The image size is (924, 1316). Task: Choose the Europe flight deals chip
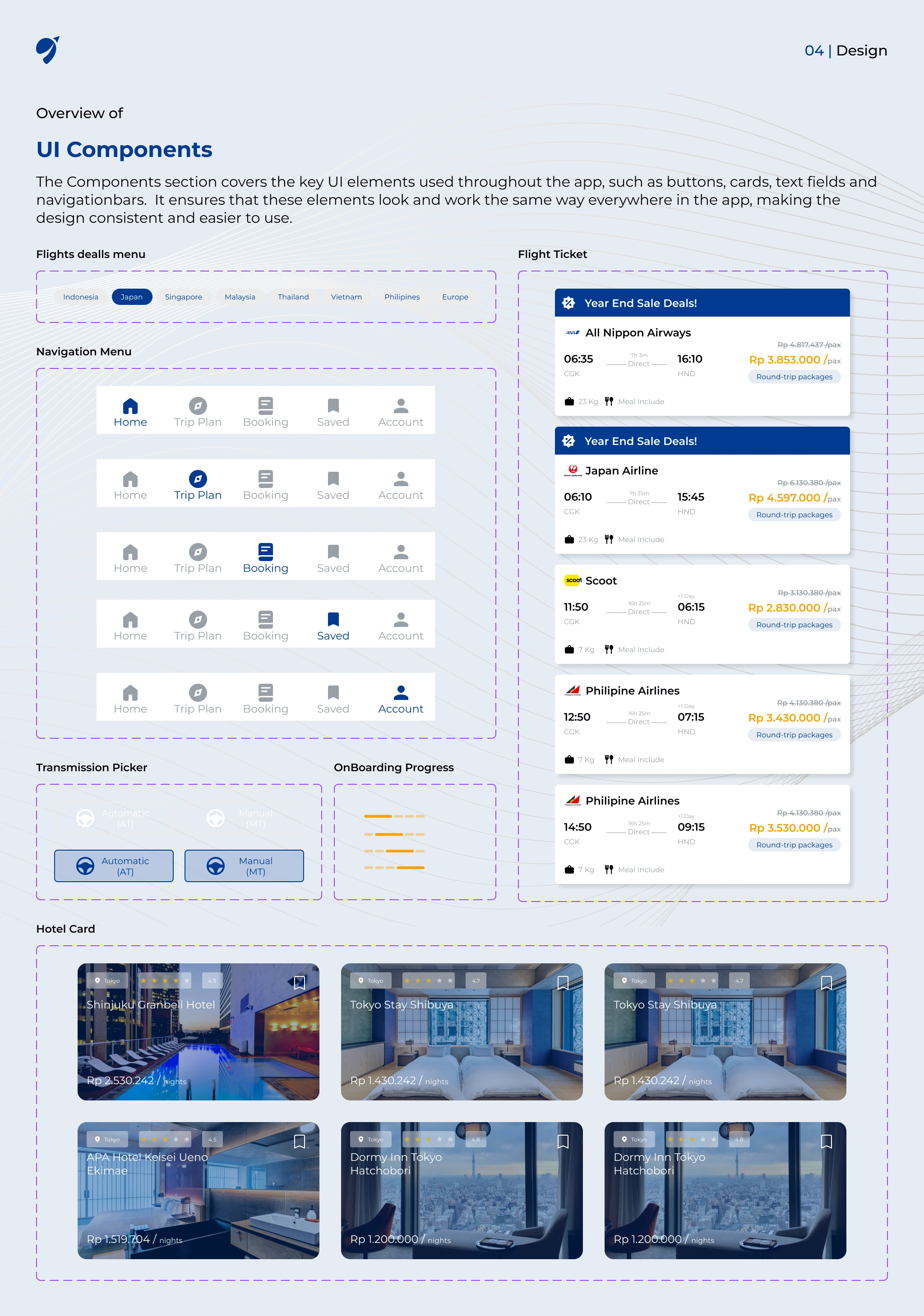455,297
